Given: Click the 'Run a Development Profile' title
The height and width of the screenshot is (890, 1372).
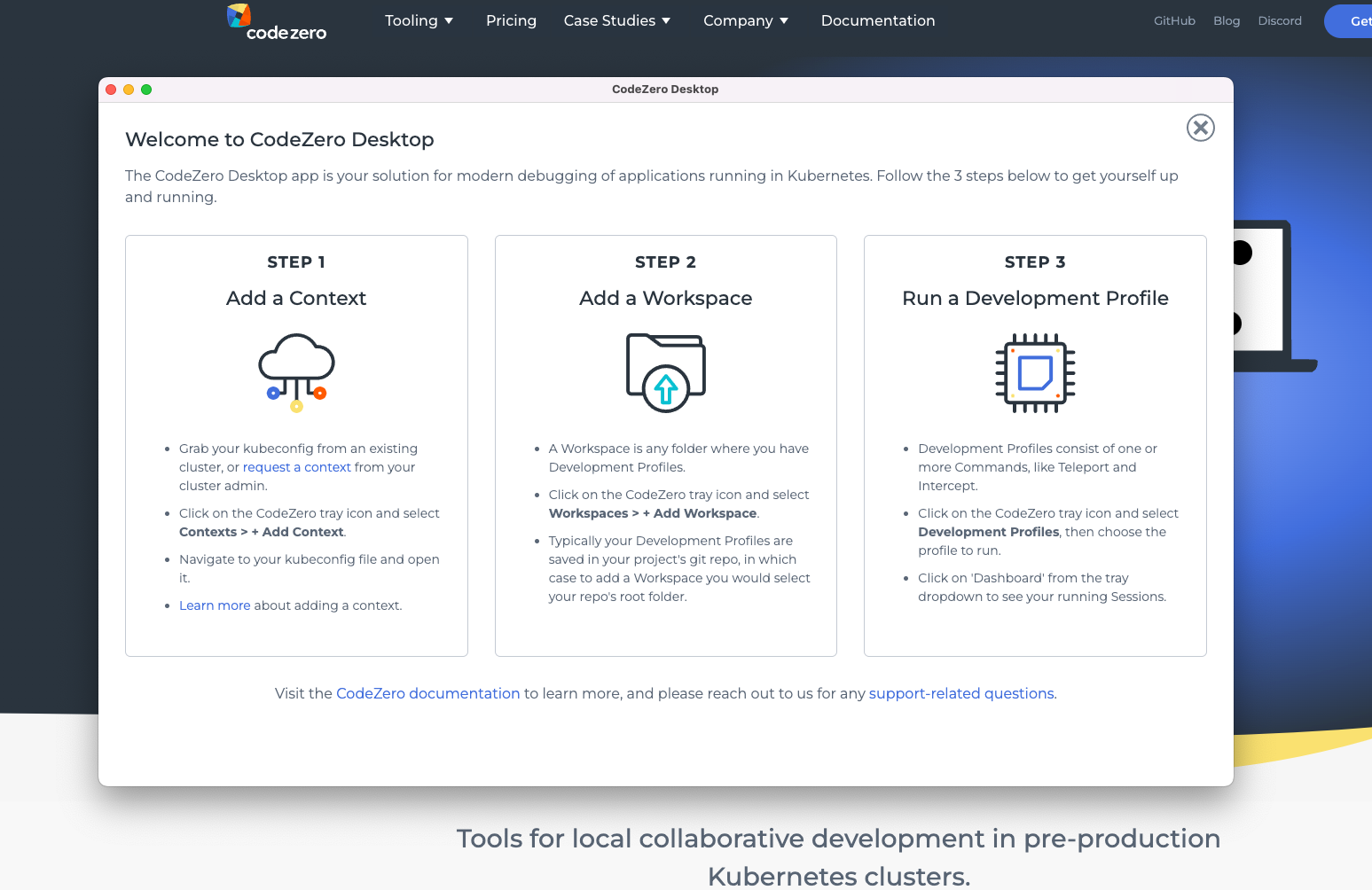Looking at the screenshot, I should (x=1035, y=299).
